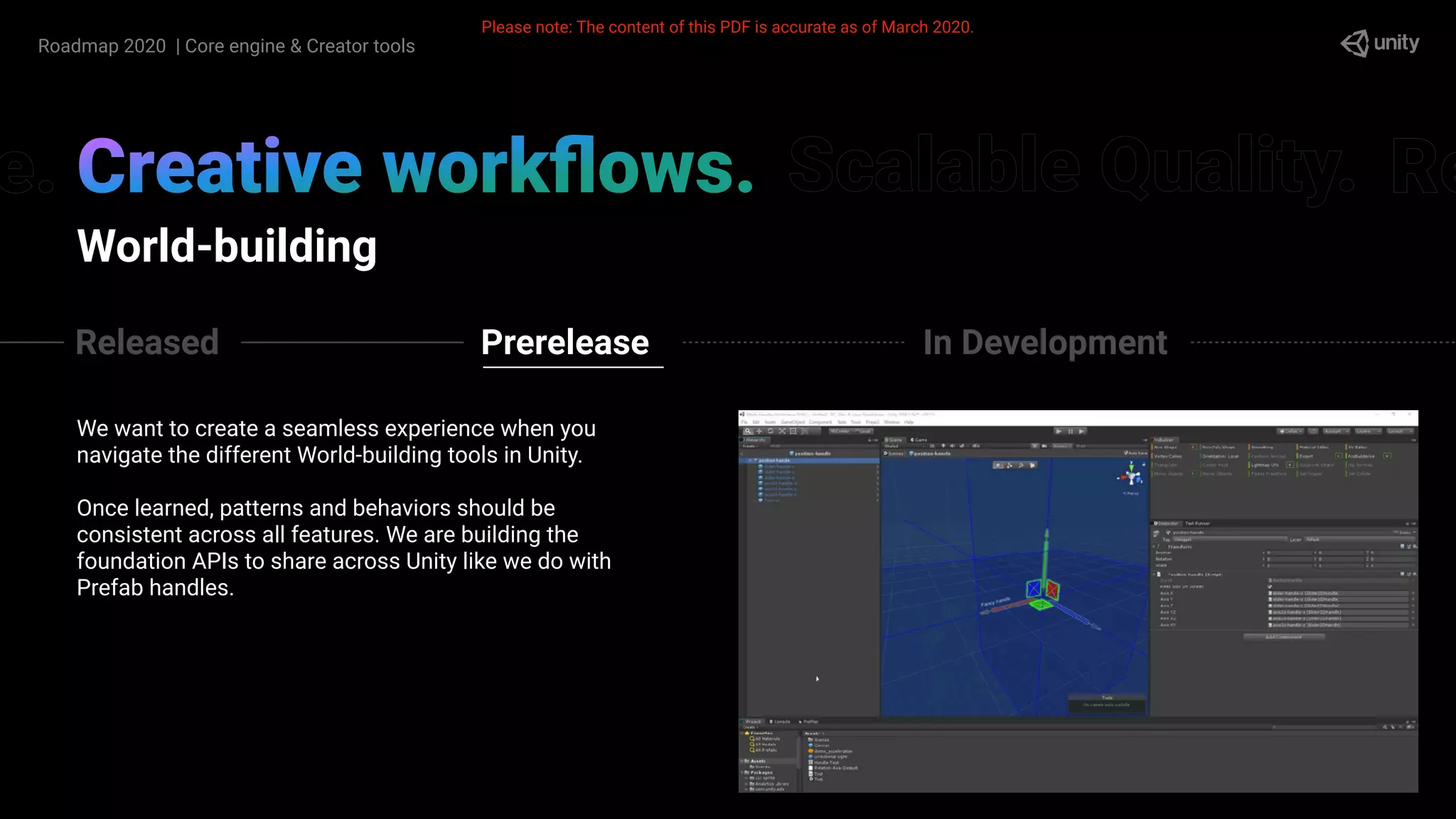Open the Collab dropdown

click(1290, 431)
